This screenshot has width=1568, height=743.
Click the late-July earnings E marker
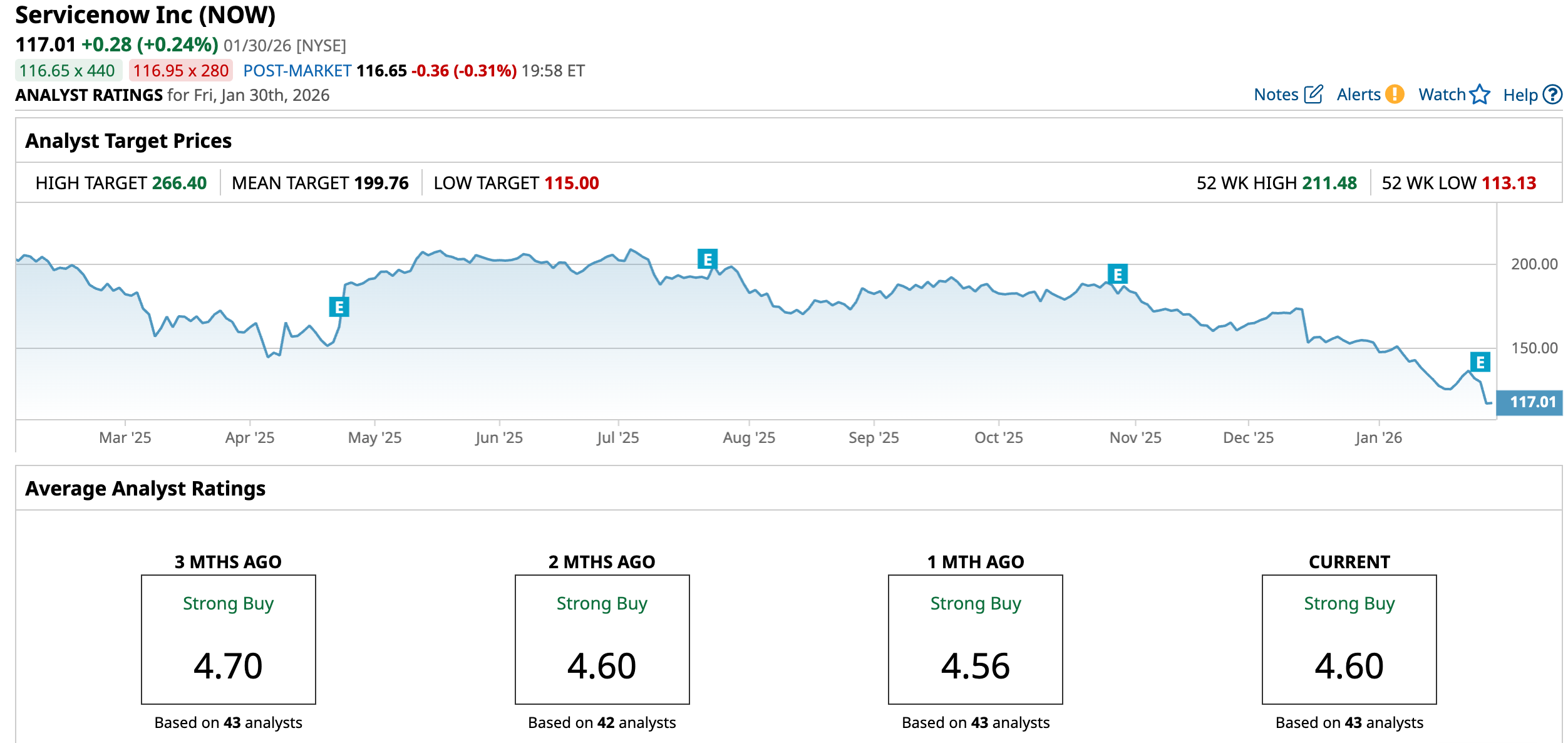click(708, 259)
